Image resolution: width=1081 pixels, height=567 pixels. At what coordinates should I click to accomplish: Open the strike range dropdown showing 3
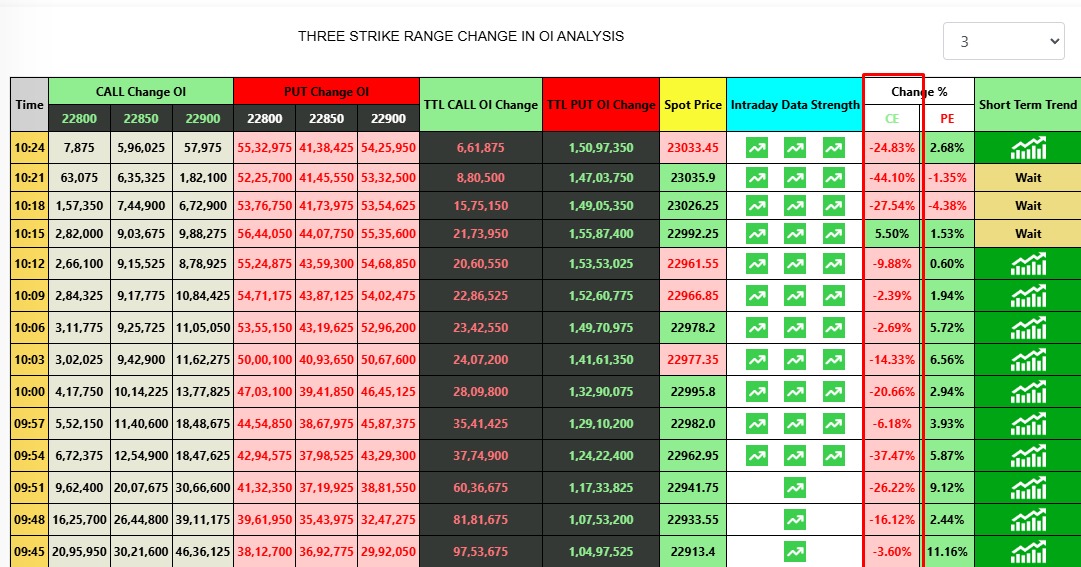(x=1003, y=41)
